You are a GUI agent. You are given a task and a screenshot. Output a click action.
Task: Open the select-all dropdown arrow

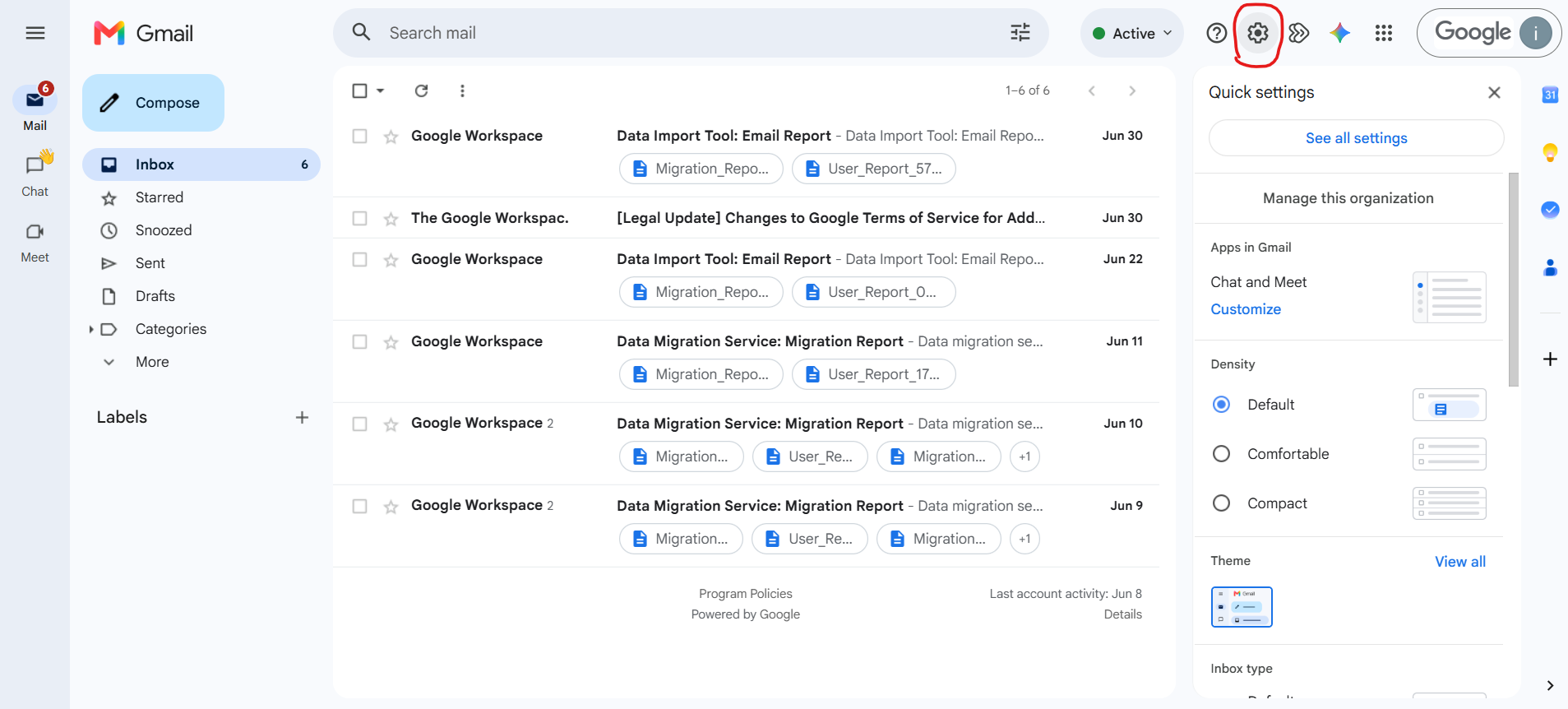381,90
